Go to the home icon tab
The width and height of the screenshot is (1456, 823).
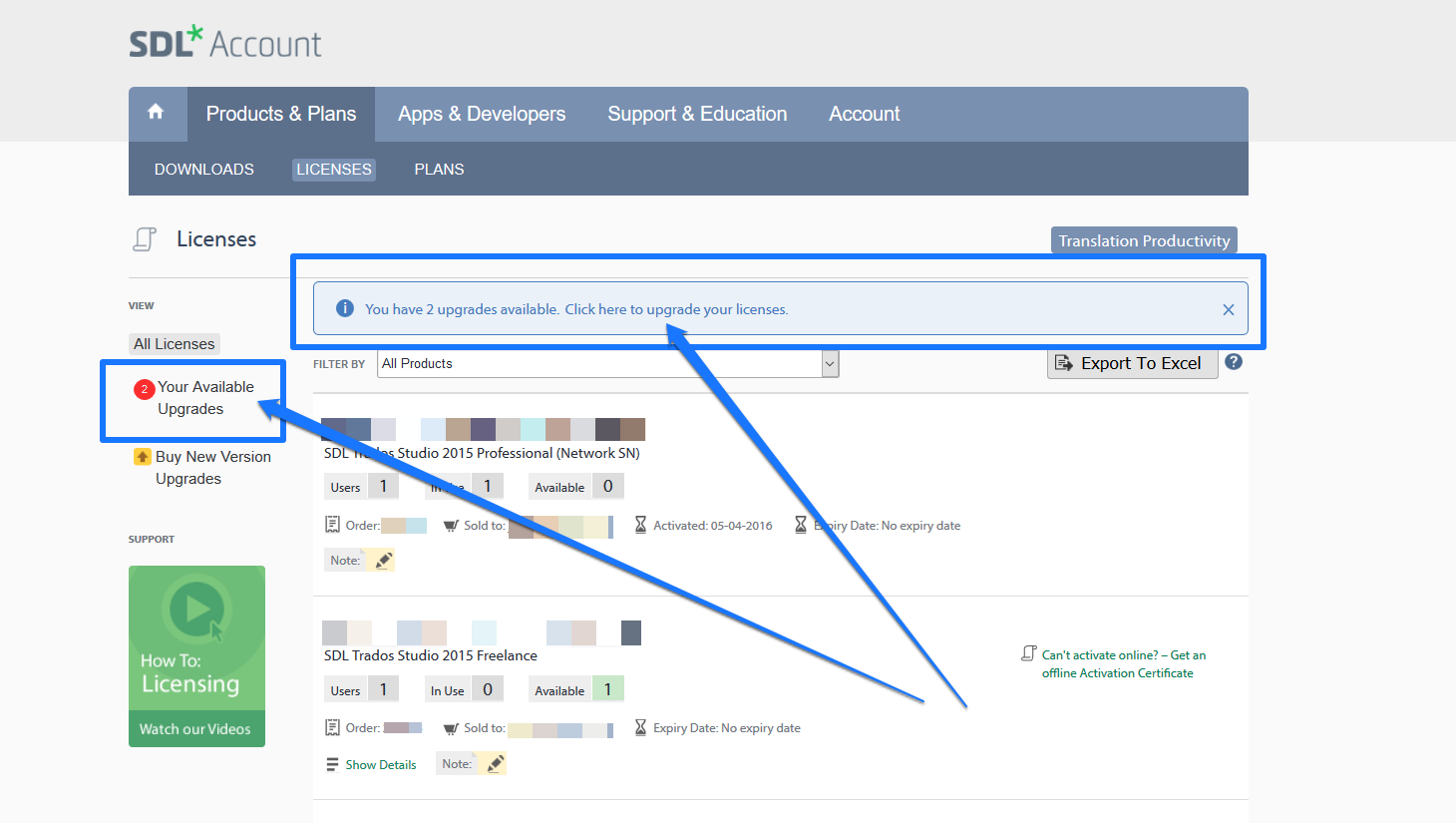coord(157,113)
